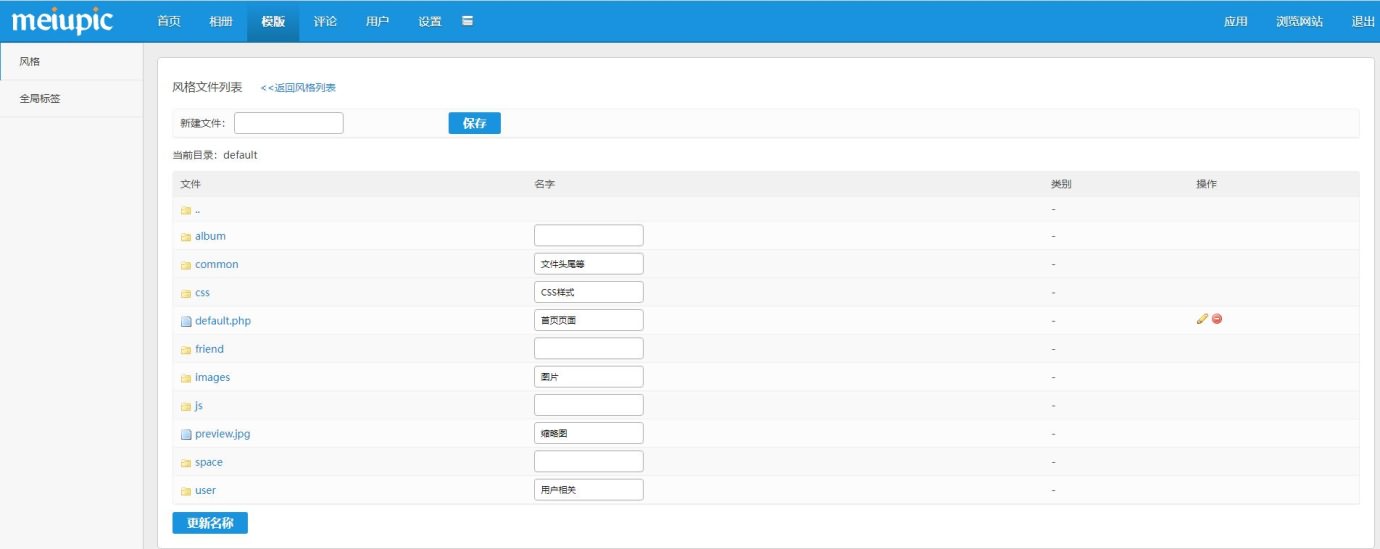Focus the 新建文件 input field
The width and height of the screenshot is (1380, 549).
click(288, 123)
